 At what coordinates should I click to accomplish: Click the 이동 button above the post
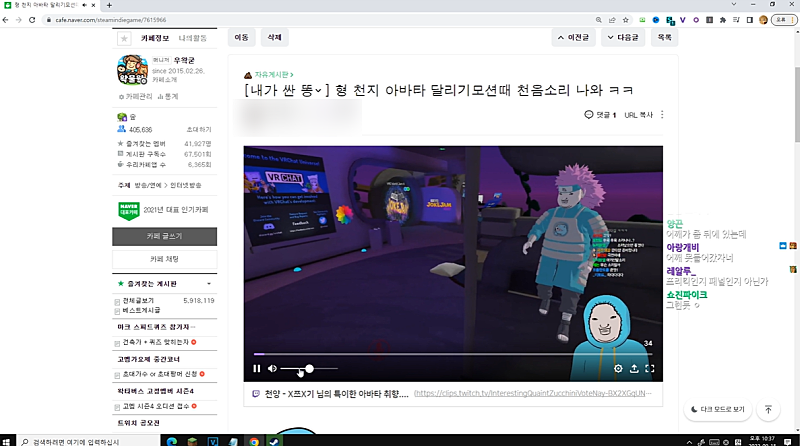[x=241, y=37]
